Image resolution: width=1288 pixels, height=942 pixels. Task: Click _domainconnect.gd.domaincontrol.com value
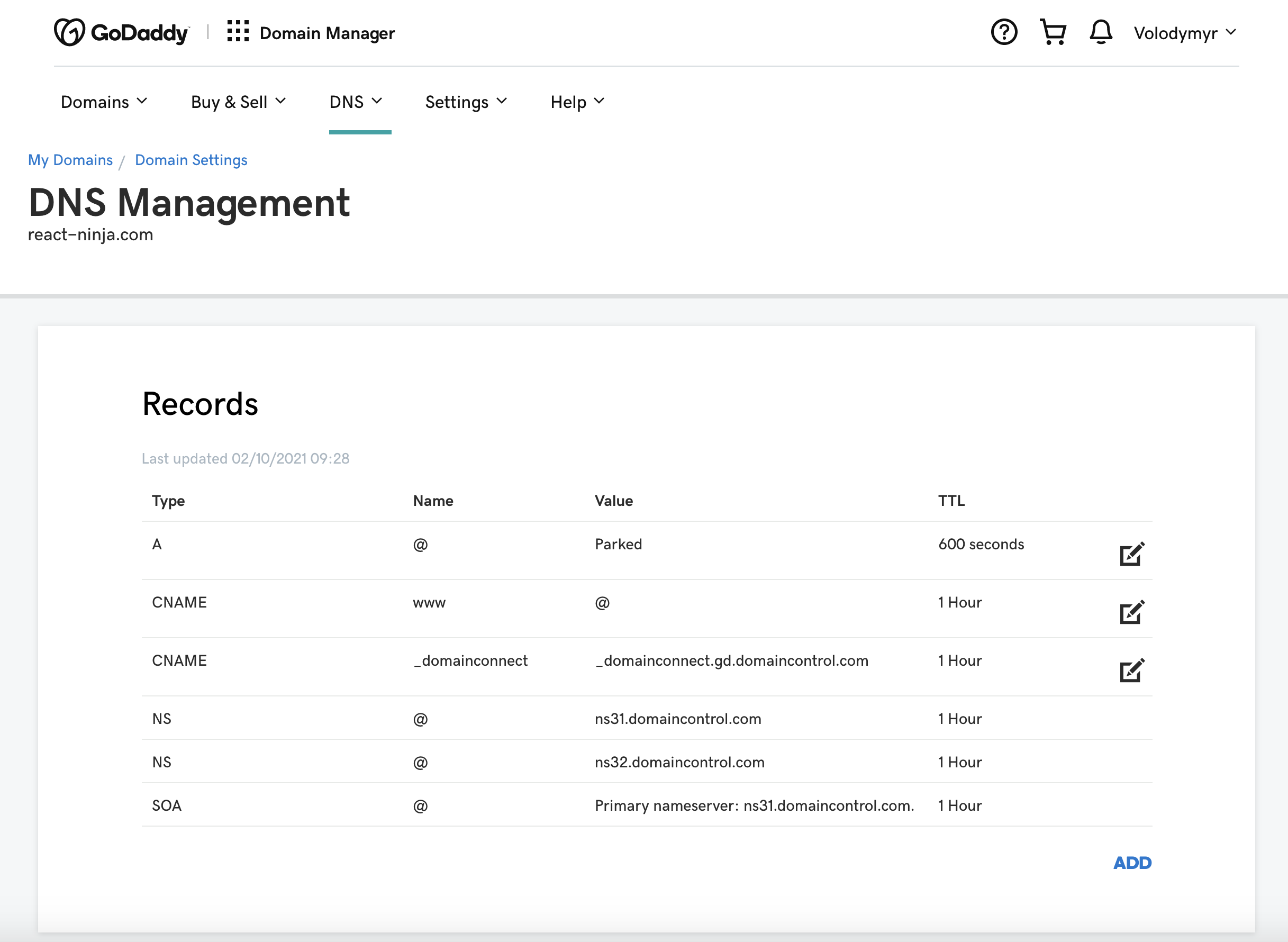click(x=731, y=660)
